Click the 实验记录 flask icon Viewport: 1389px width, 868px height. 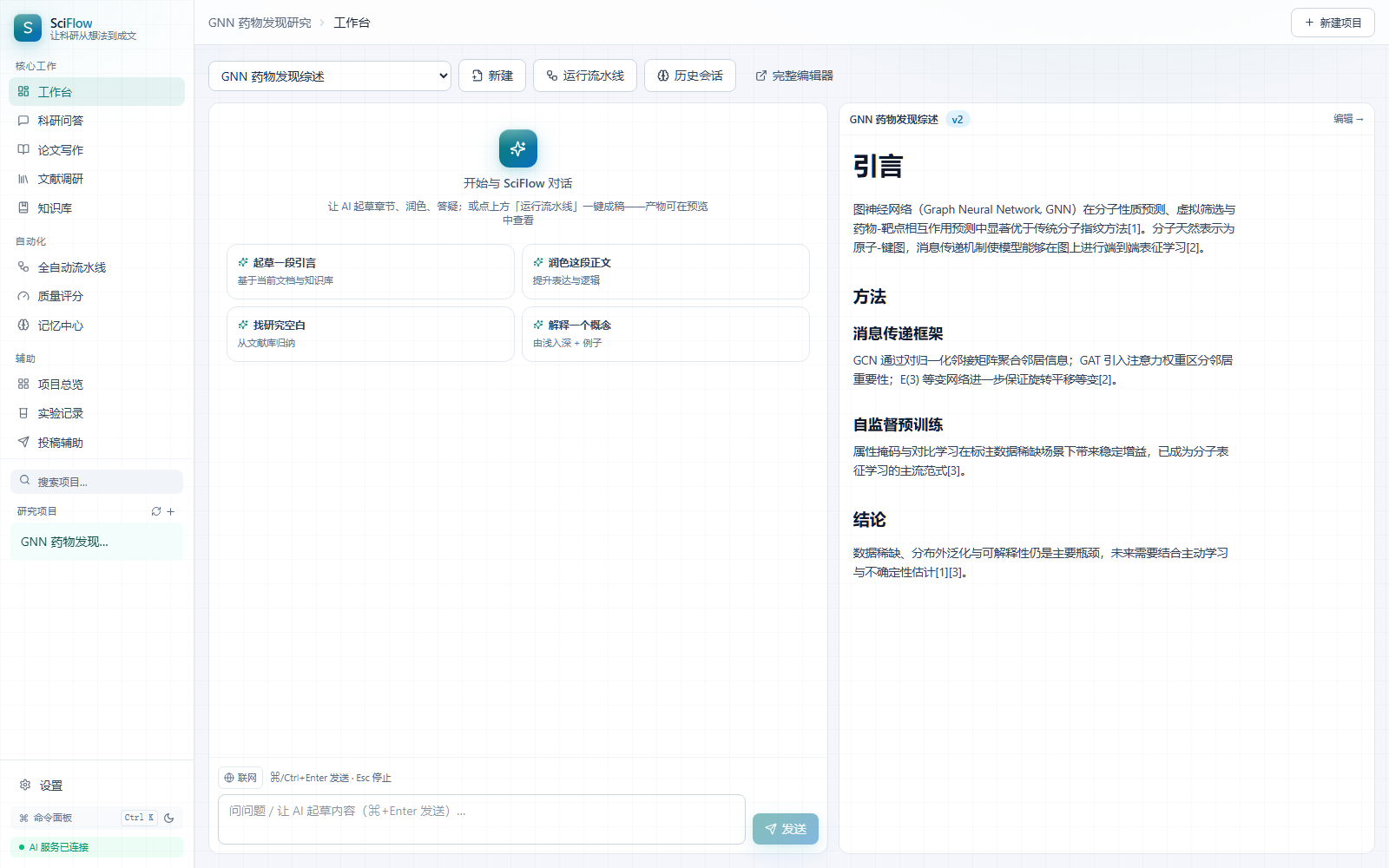(23, 413)
